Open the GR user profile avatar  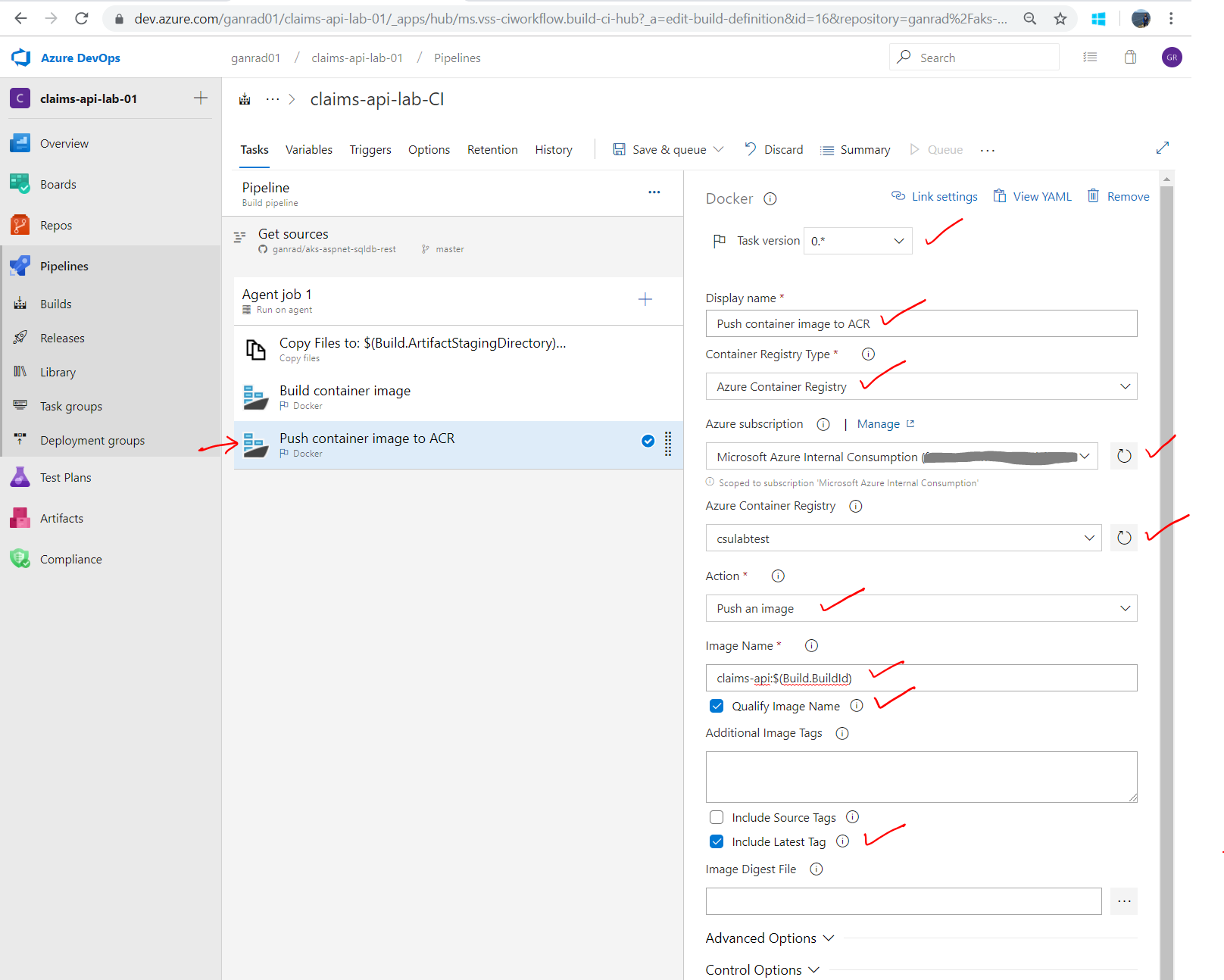click(1172, 57)
